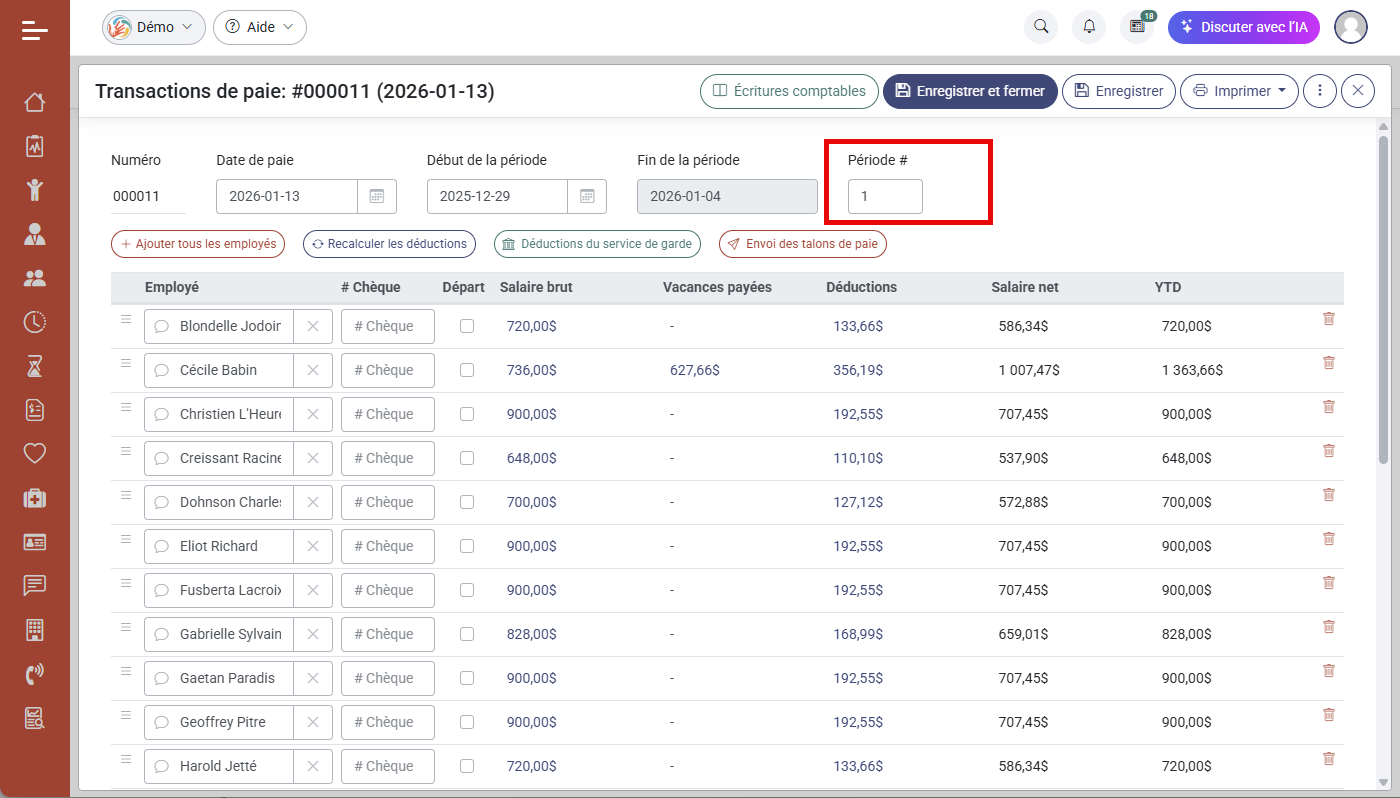Viewport: 1400px width, 798px height.
Task: Open the notifications bell
Action: [1089, 27]
